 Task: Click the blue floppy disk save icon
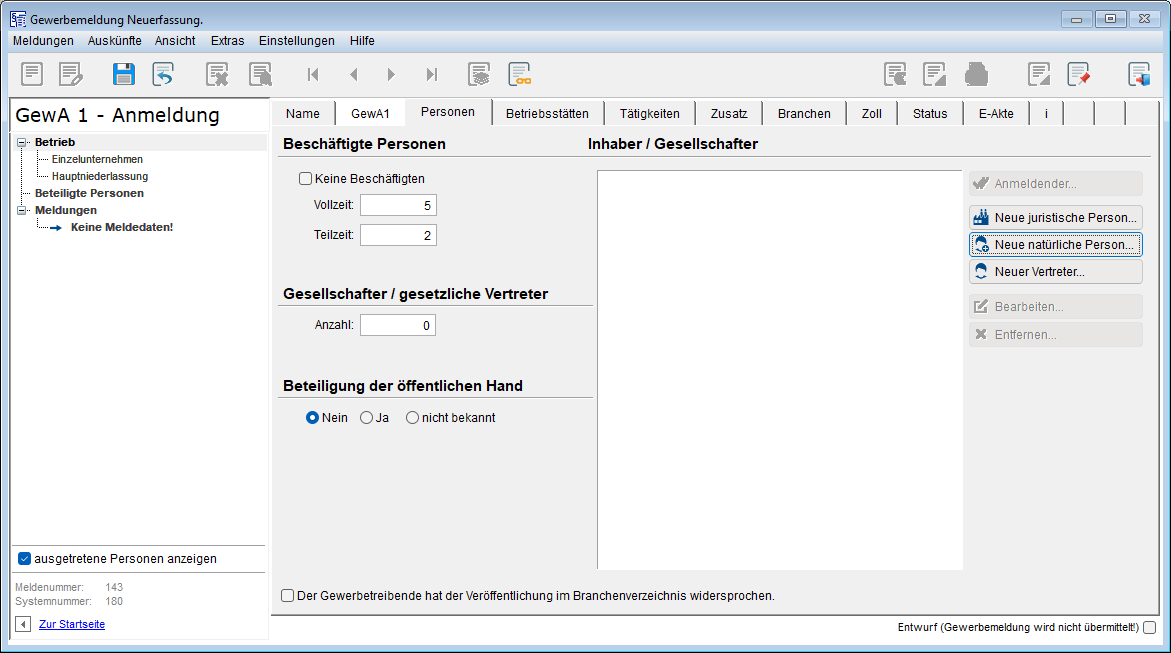click(x=124, y=74)
